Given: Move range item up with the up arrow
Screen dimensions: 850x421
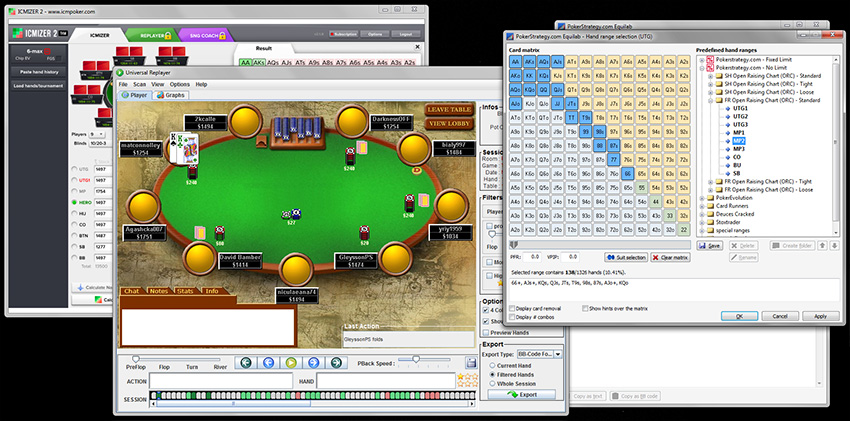Looking at the screenshot, I should pyautogui.click(x=822, y=246).
